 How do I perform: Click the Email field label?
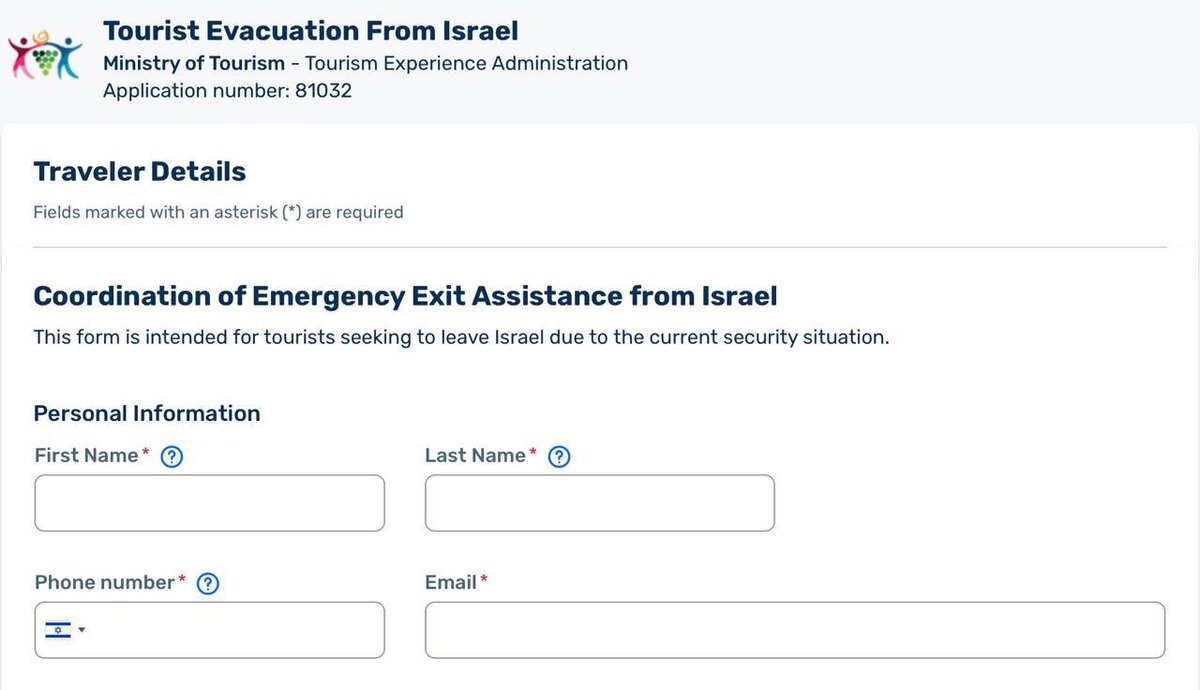pyautogui.click(x=450, y=582)
